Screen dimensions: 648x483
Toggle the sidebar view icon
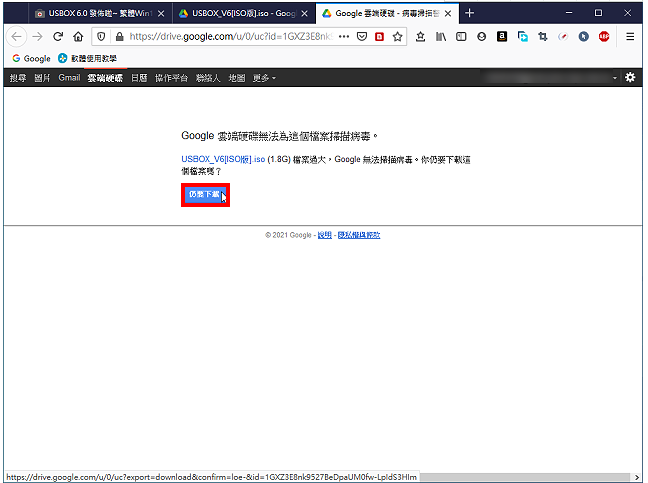click(461, 37)
